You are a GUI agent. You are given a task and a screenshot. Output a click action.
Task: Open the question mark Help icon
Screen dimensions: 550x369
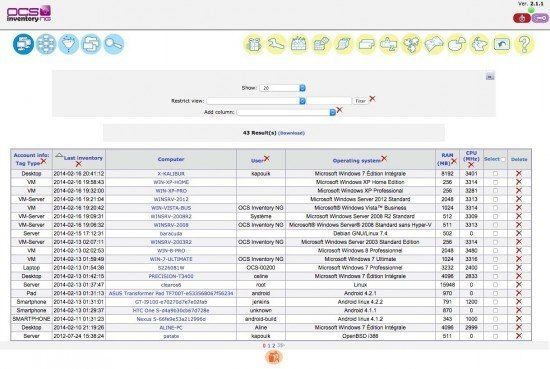point(524,44)
